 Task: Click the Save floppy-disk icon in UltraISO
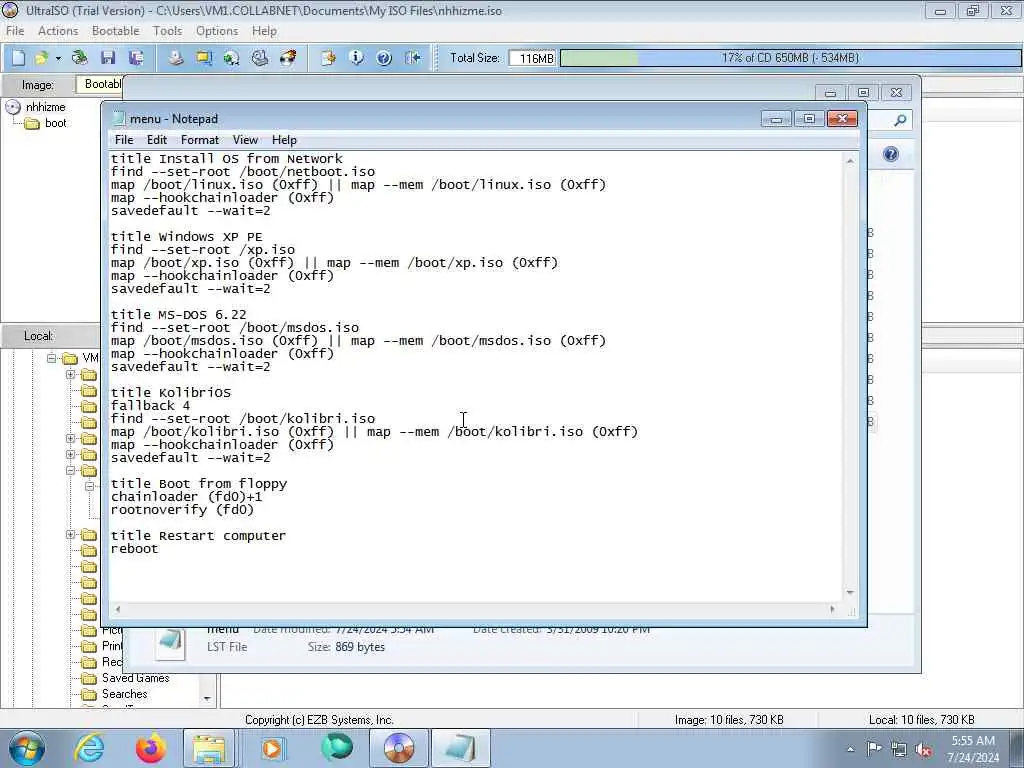[108, 58]
